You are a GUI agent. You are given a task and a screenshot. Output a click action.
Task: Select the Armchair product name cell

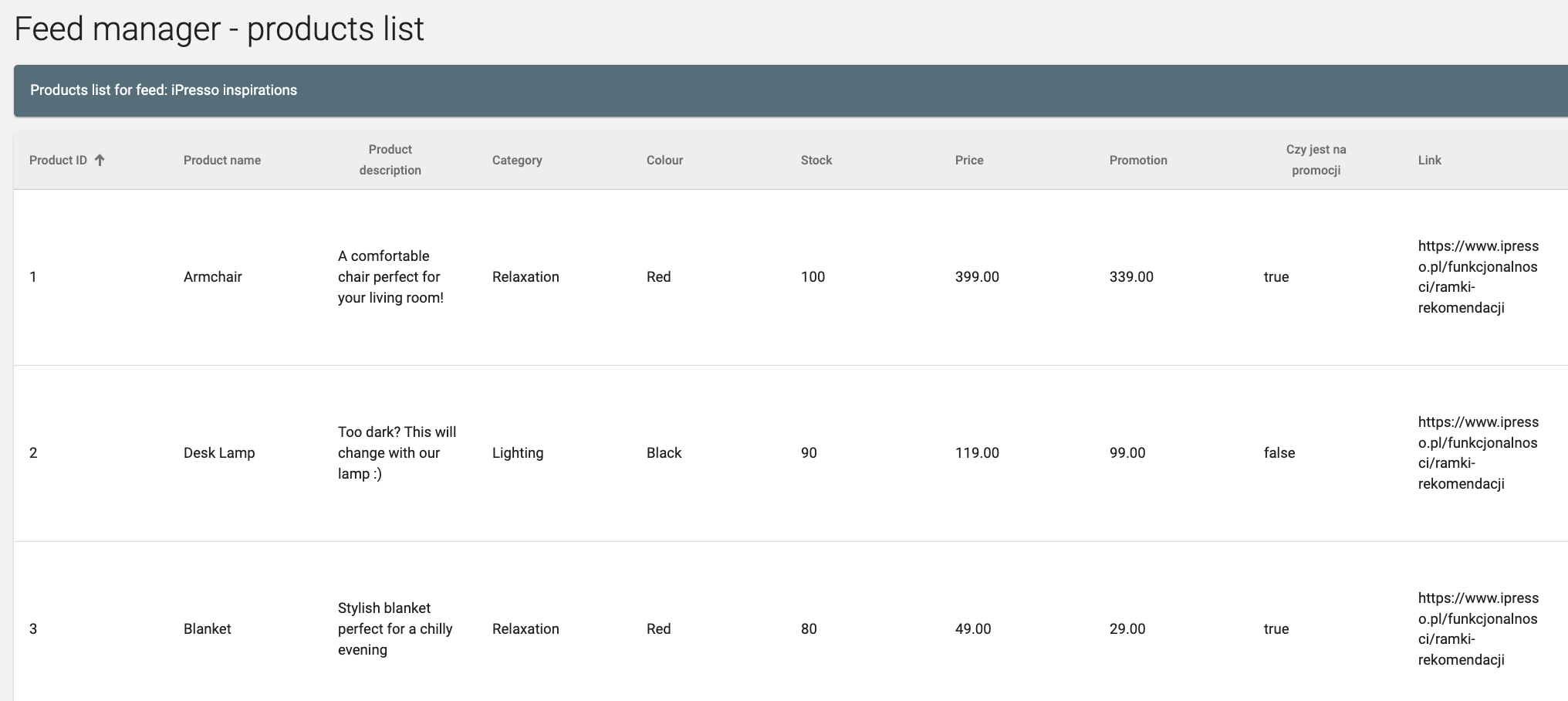tap(213, 276)
